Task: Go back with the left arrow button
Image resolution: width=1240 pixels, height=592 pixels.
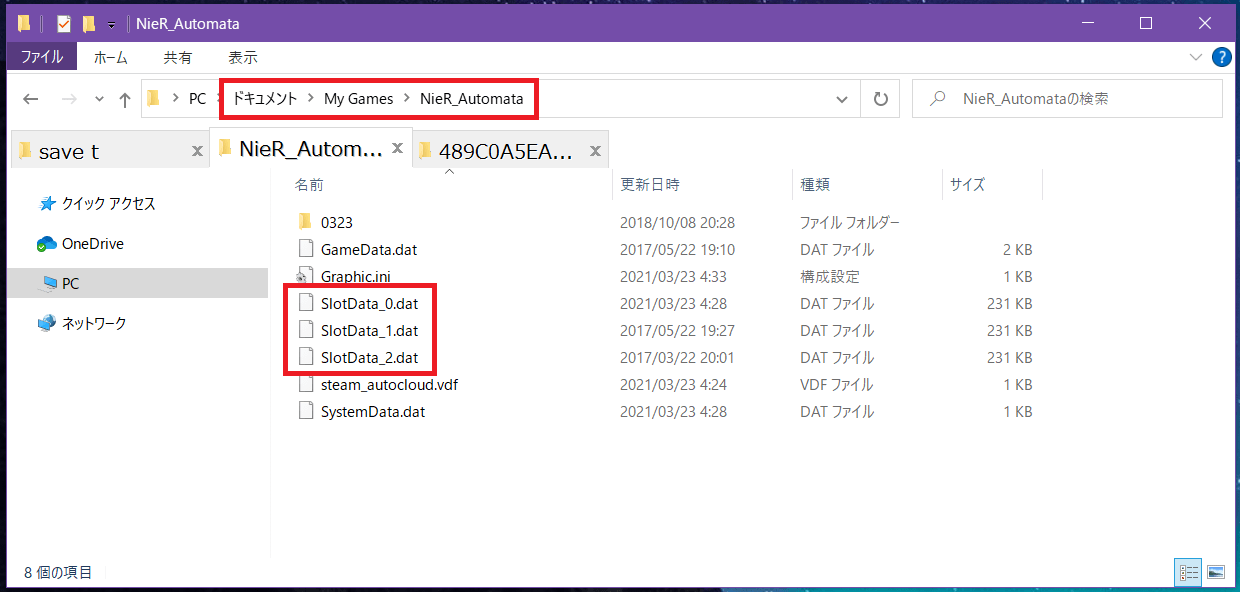Action: (x=30, y=99)
